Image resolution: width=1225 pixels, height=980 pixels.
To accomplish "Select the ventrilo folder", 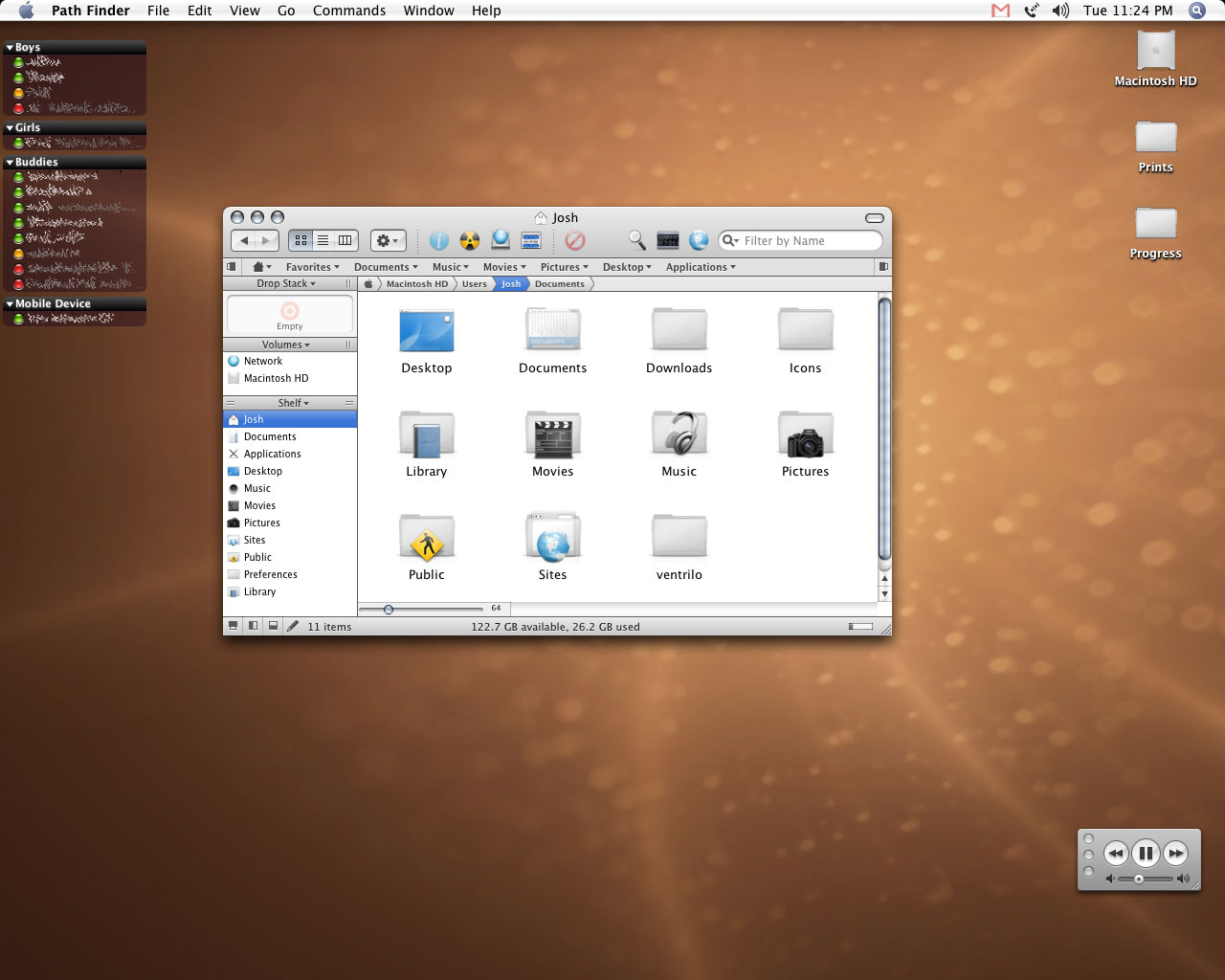I will pos(679,537).
